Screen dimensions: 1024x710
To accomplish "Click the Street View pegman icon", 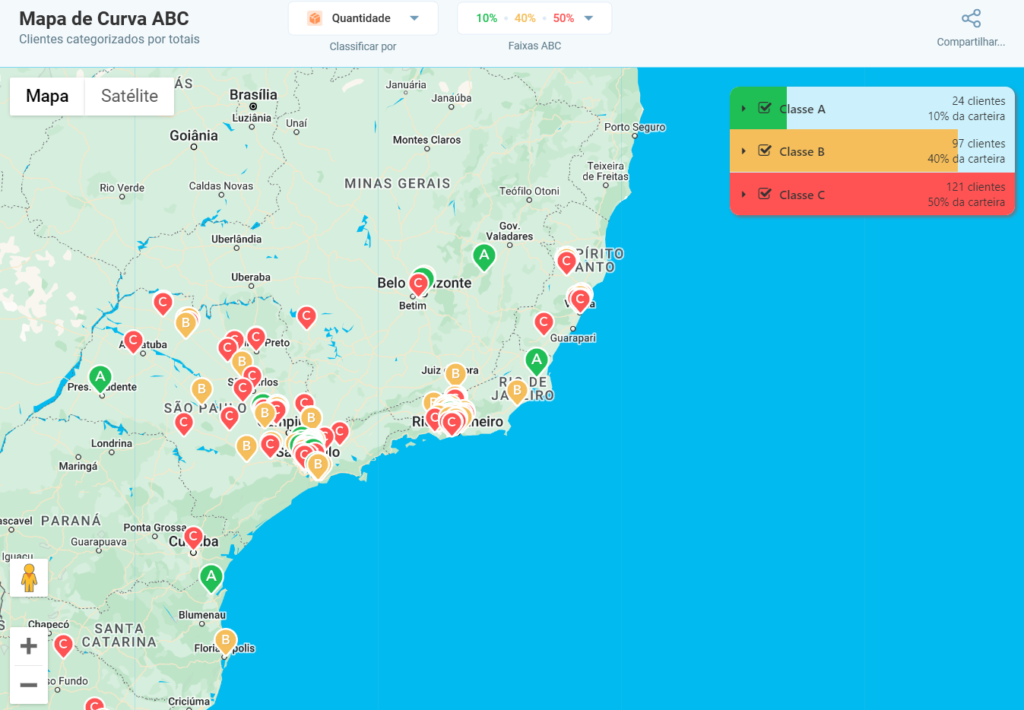I will 29,578.
